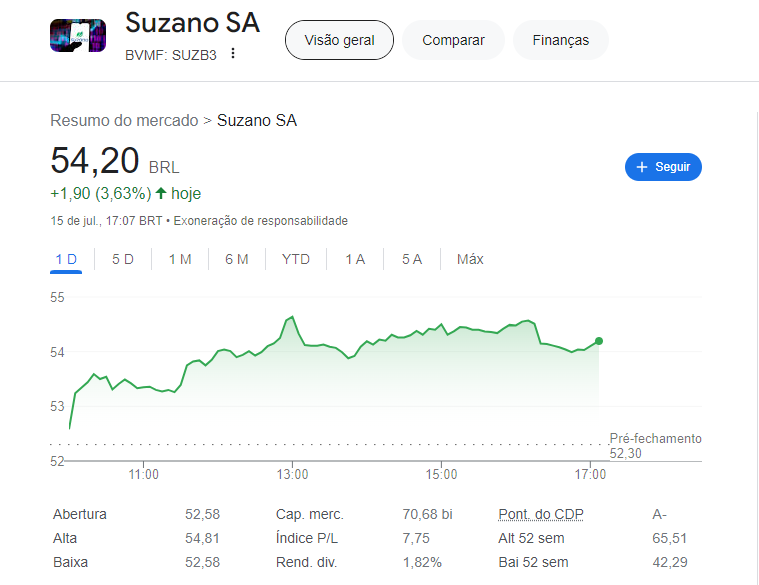Viewport: 759px width, 585px height.
Task: Switch chart to 1 M range
Action: 180,259
